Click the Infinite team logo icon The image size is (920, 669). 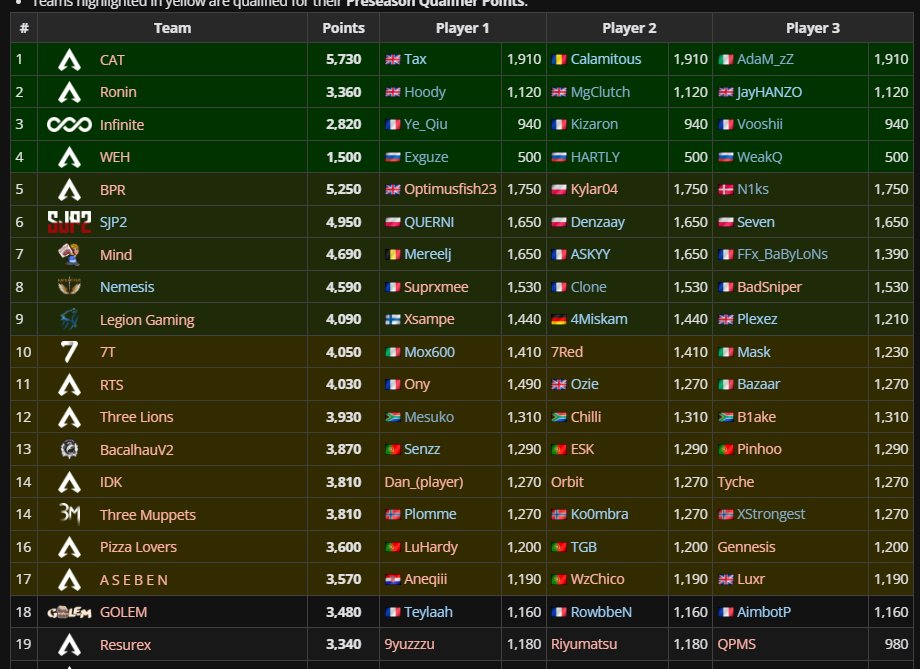click(x=69, y=124)
